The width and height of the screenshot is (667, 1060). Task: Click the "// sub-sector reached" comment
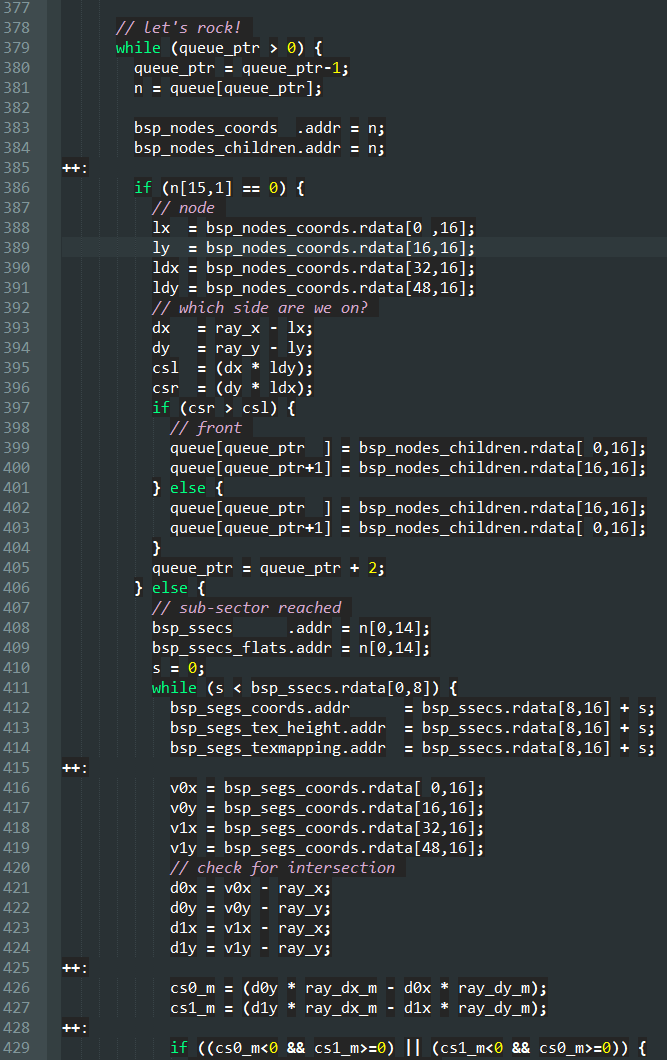[247, 608]
